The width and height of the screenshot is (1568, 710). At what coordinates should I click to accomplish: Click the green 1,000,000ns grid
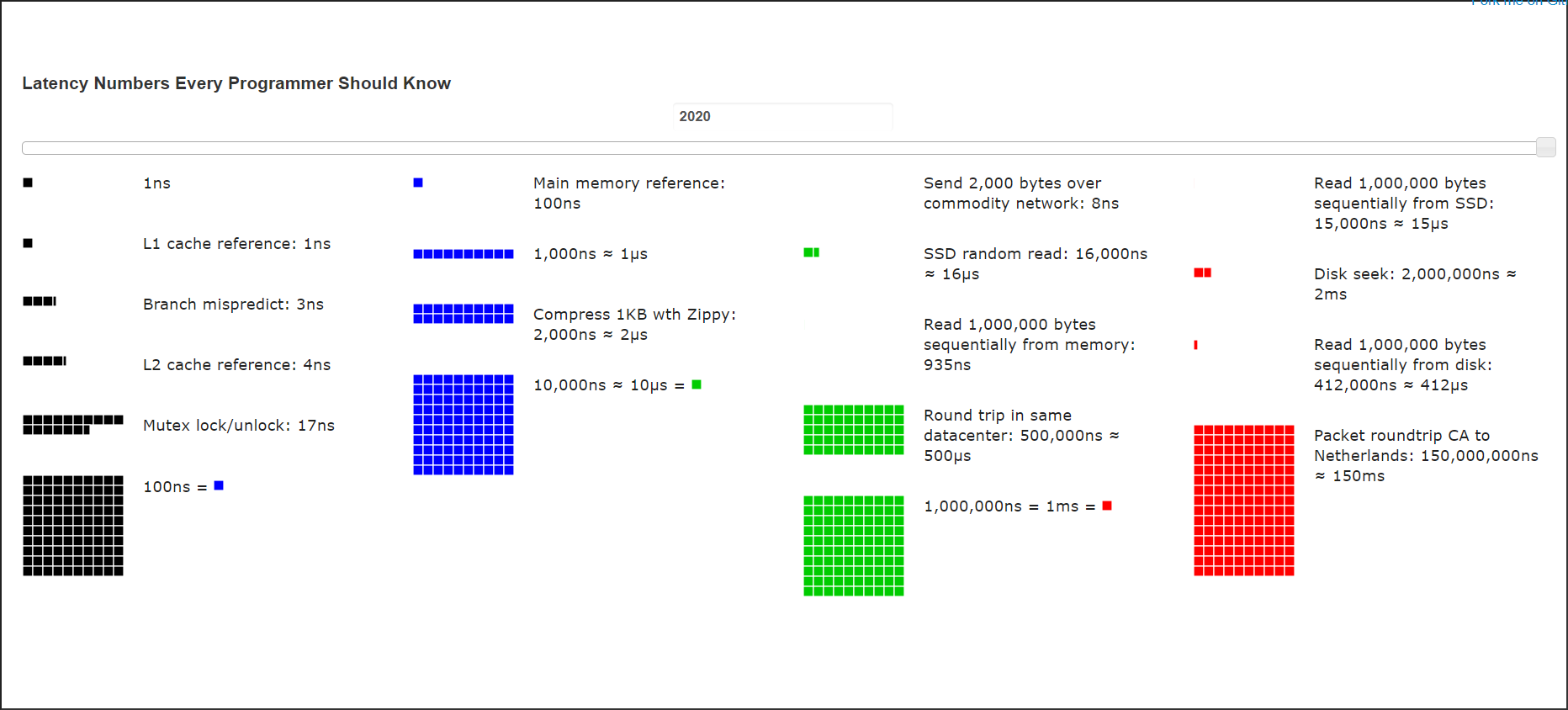854,546
